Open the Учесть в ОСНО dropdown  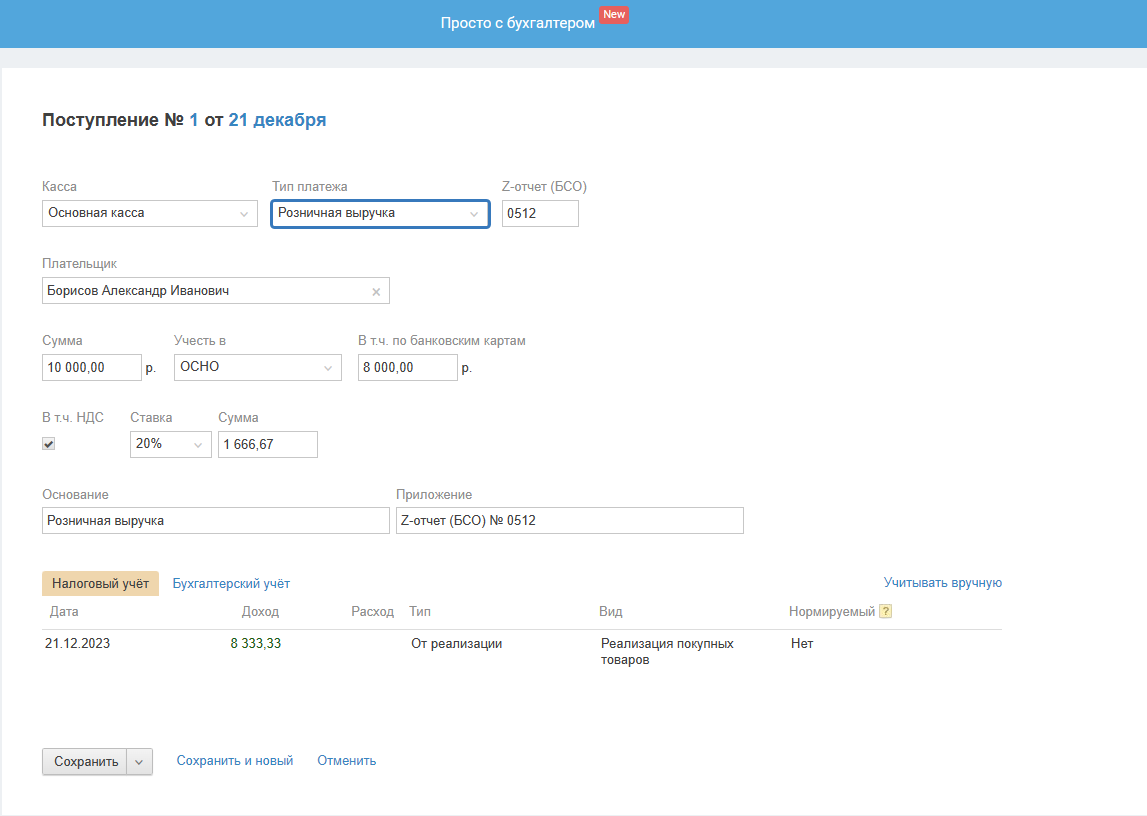(257, 367)
